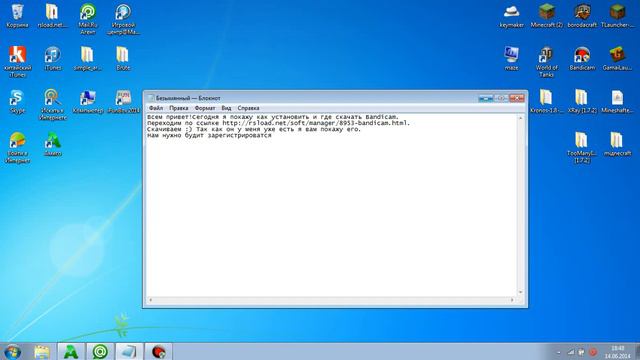Click the Notepad title bar icon
This screenshot has width=640, height=360.
coord(151,98)
